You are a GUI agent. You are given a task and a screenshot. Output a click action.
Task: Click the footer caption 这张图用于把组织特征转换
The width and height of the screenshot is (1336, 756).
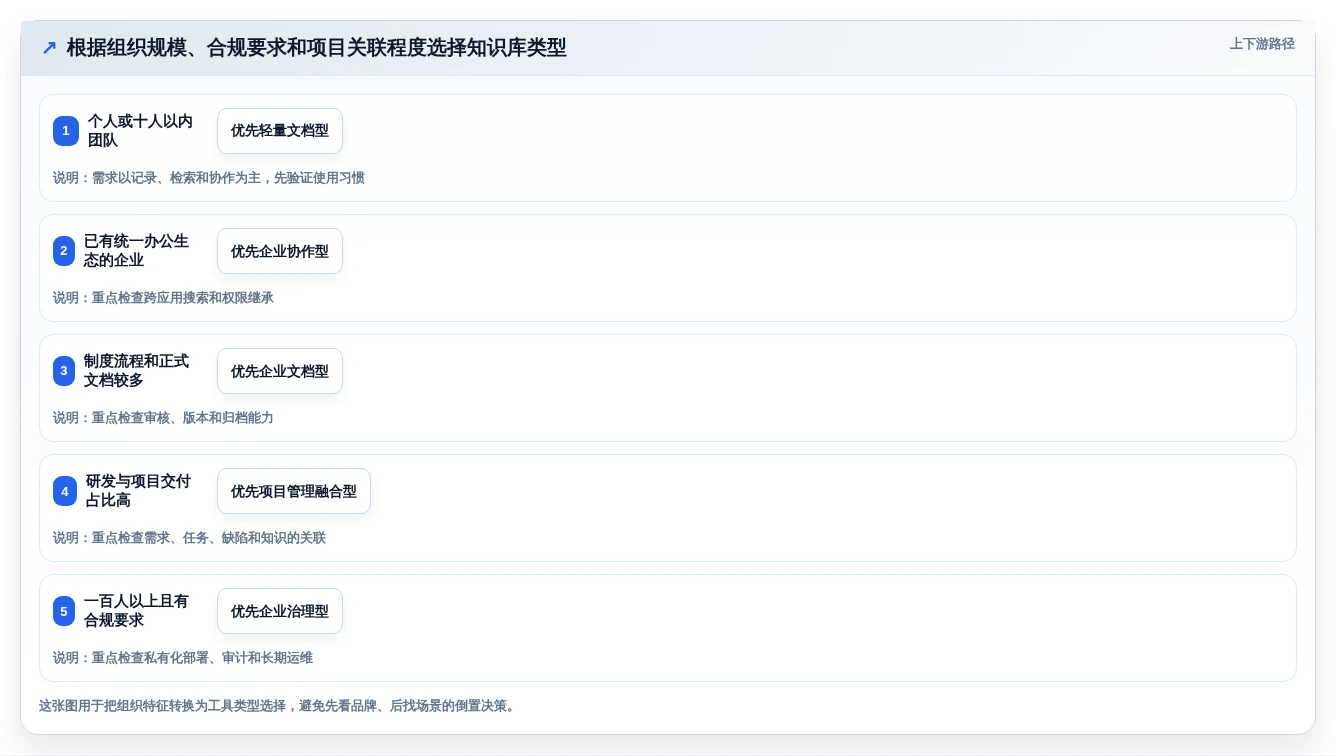coord(279,706)
